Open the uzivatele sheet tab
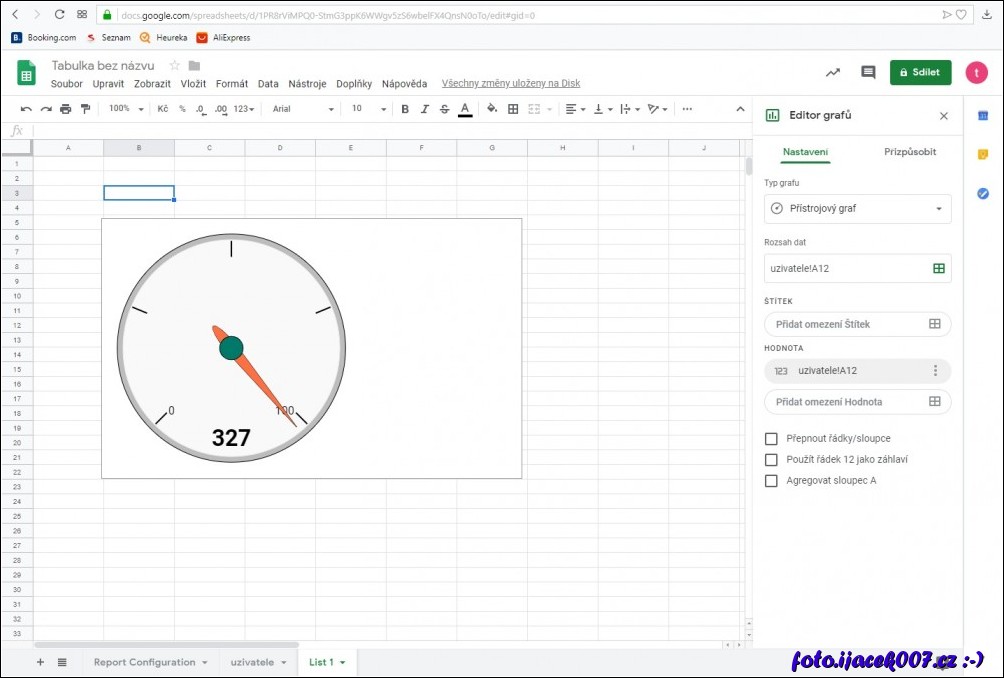1004x678 pixels. [258, 662]
